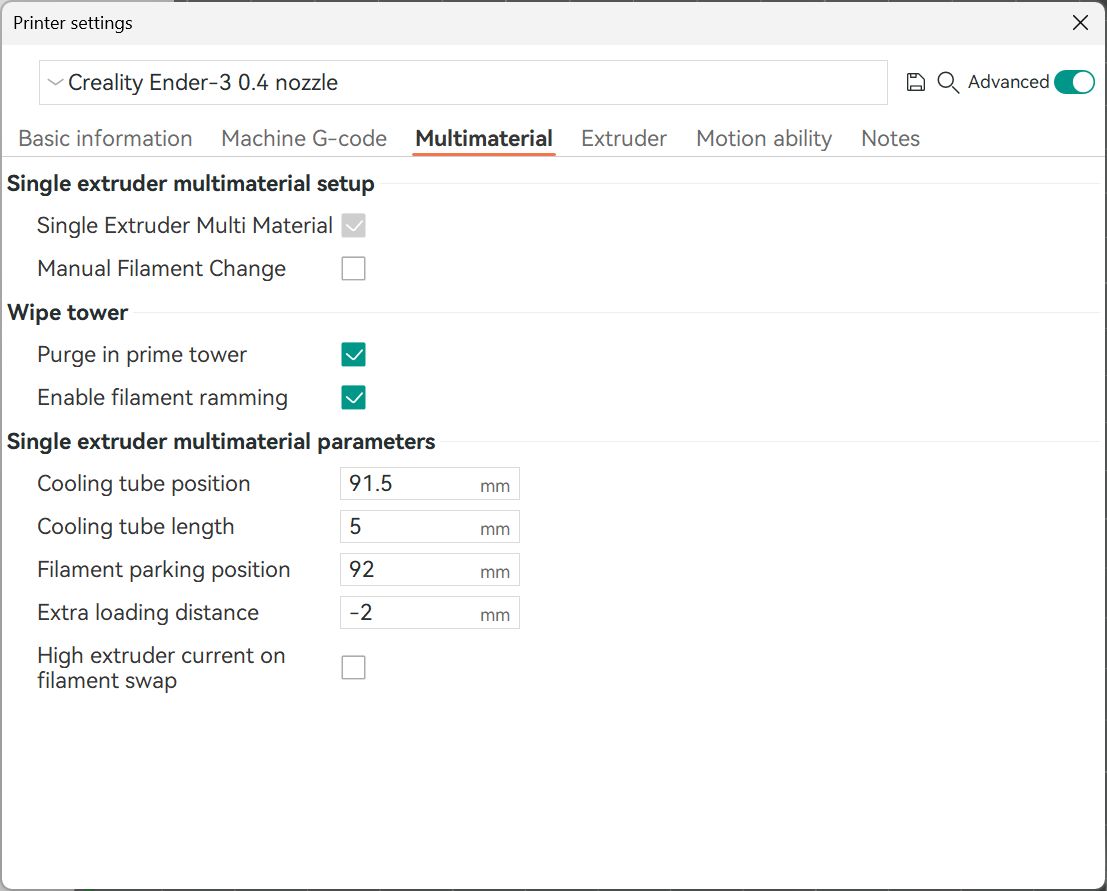Toggle the Advanced mode switch off
Viewport: 1107px width, 891px height.
coord(1074,83)
